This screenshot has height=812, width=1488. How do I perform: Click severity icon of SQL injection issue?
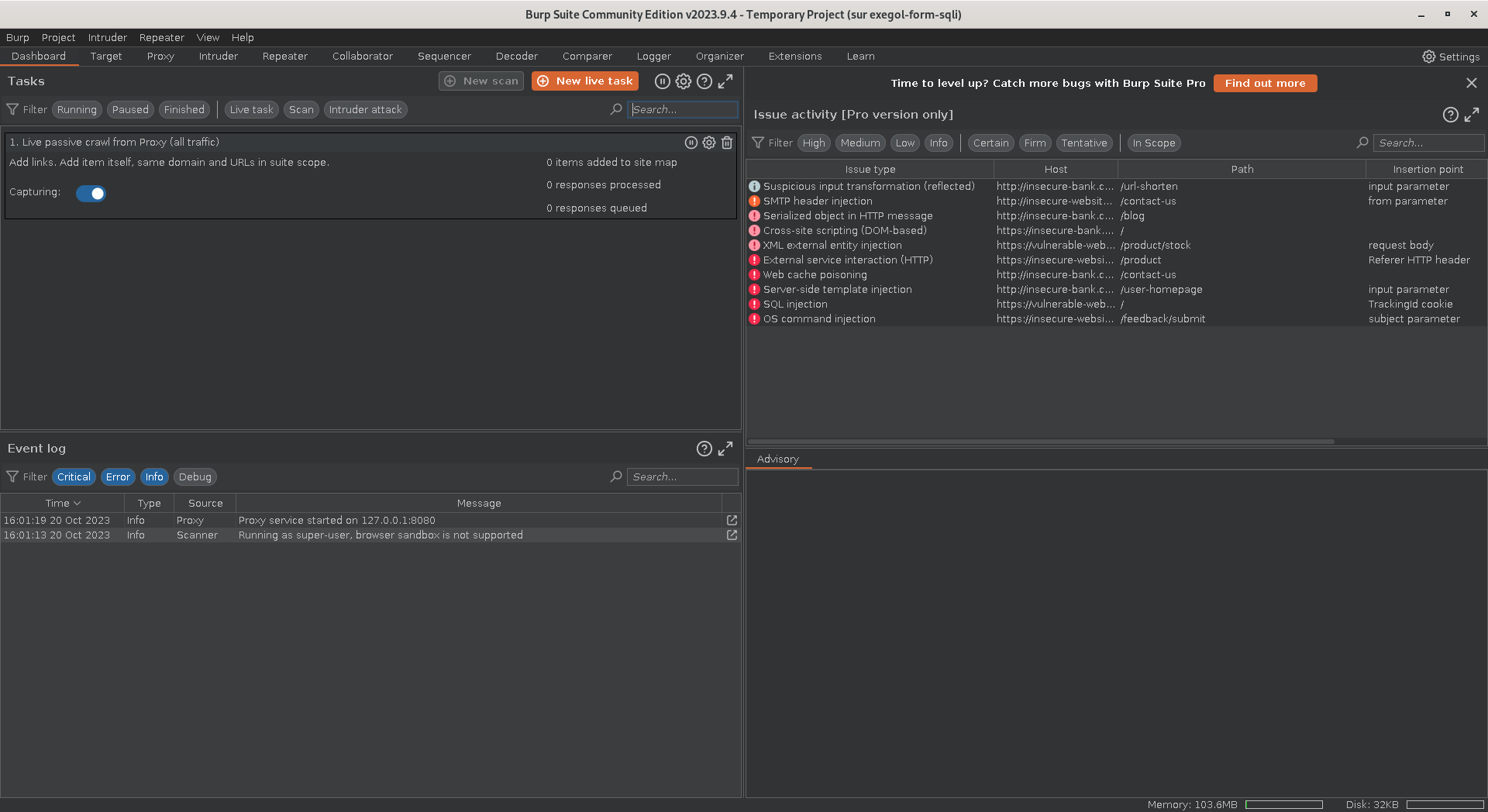tap(754, 304)
